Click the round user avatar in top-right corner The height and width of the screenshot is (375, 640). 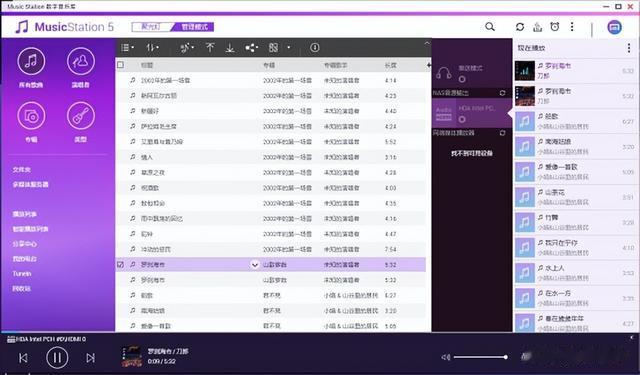tap(615, 27)
